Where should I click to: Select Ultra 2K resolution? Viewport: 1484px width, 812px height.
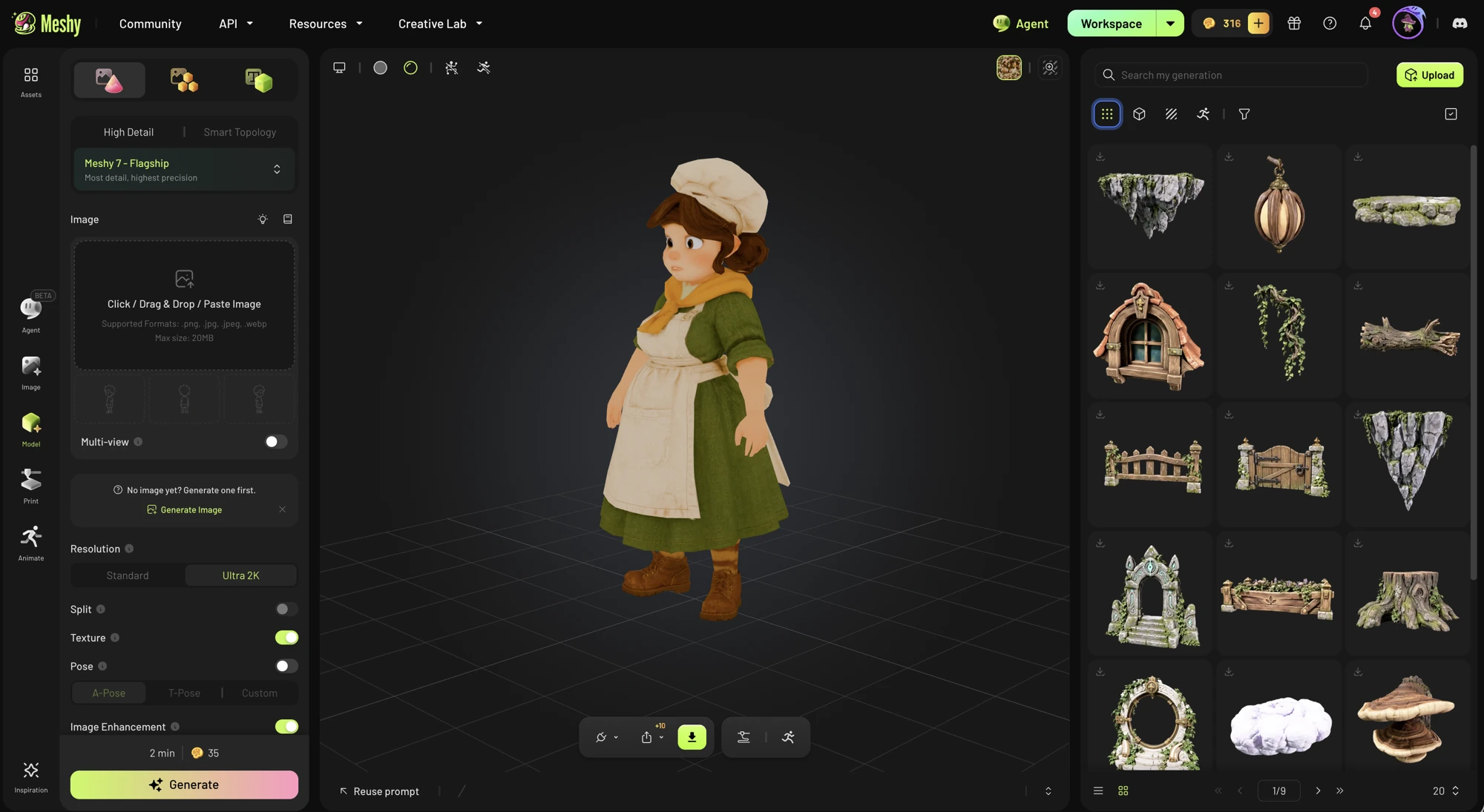pyautogui.click(x=240, y=575)
